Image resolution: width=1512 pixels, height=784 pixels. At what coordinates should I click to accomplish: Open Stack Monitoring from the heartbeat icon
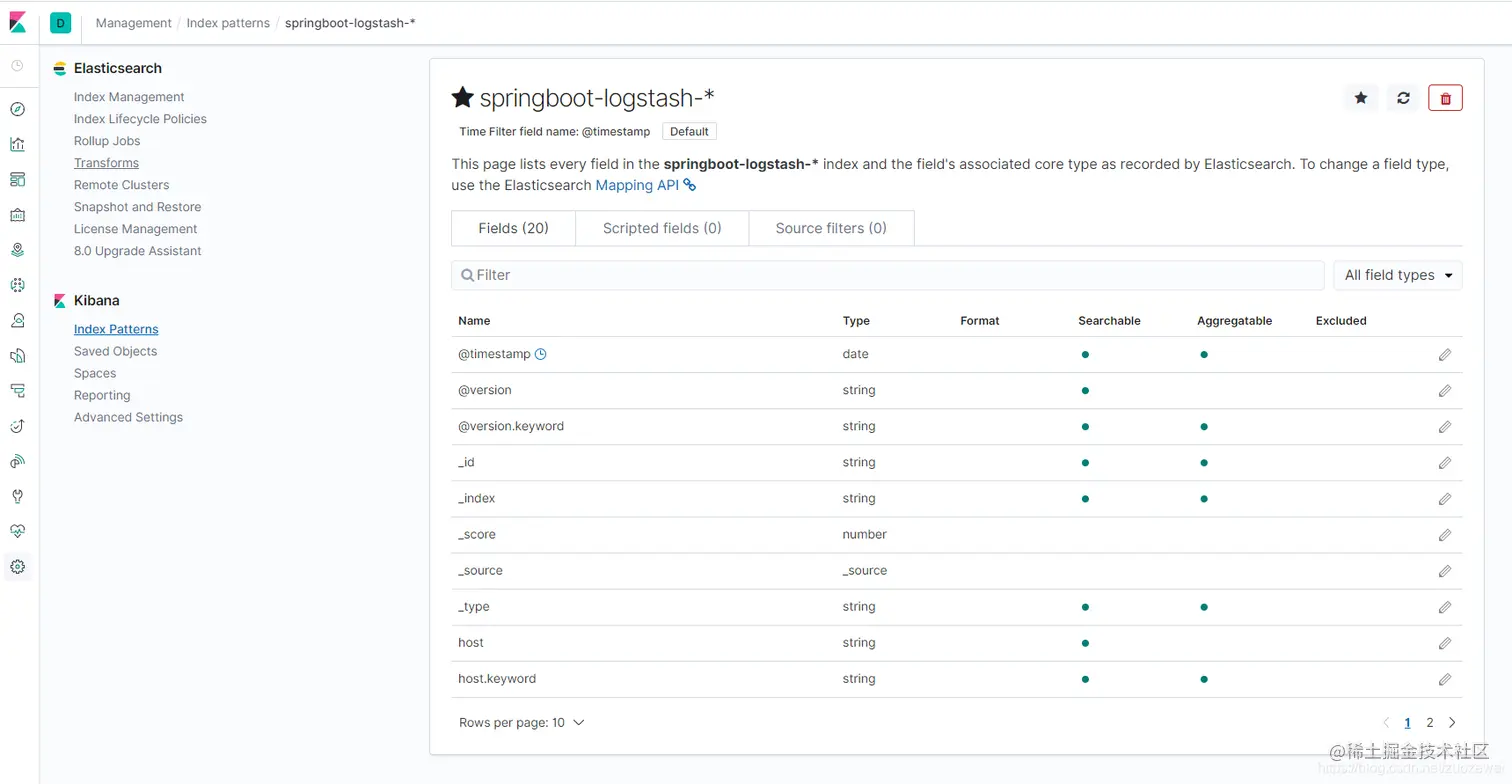(x=17, y=531)
